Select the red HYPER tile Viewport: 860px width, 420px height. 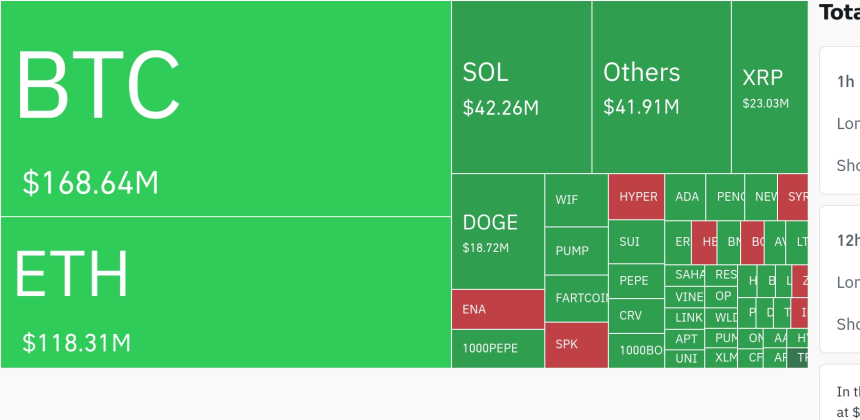coord(636,197)
